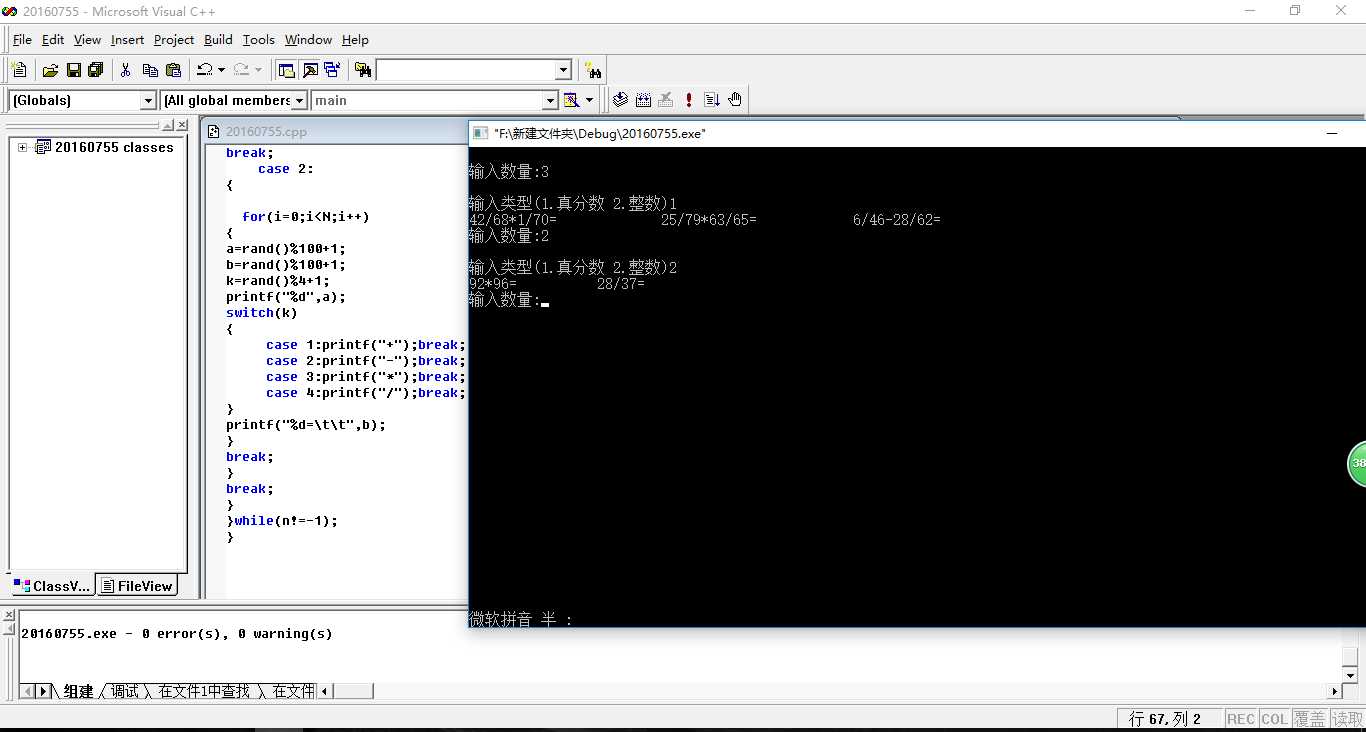
Task: Click the Save All icon
Action: [x=96, y=70]
